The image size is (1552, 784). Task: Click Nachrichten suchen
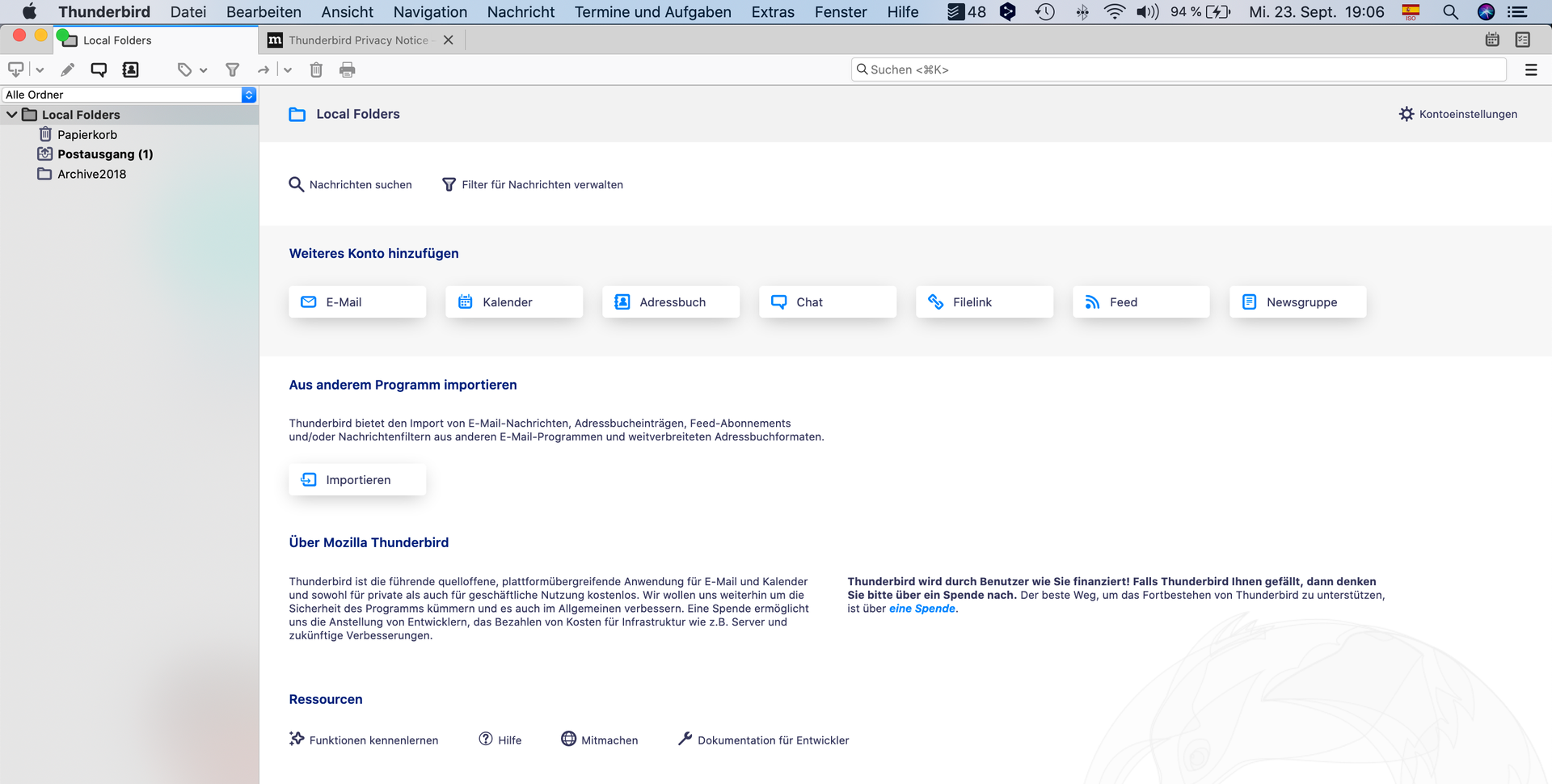351,184
